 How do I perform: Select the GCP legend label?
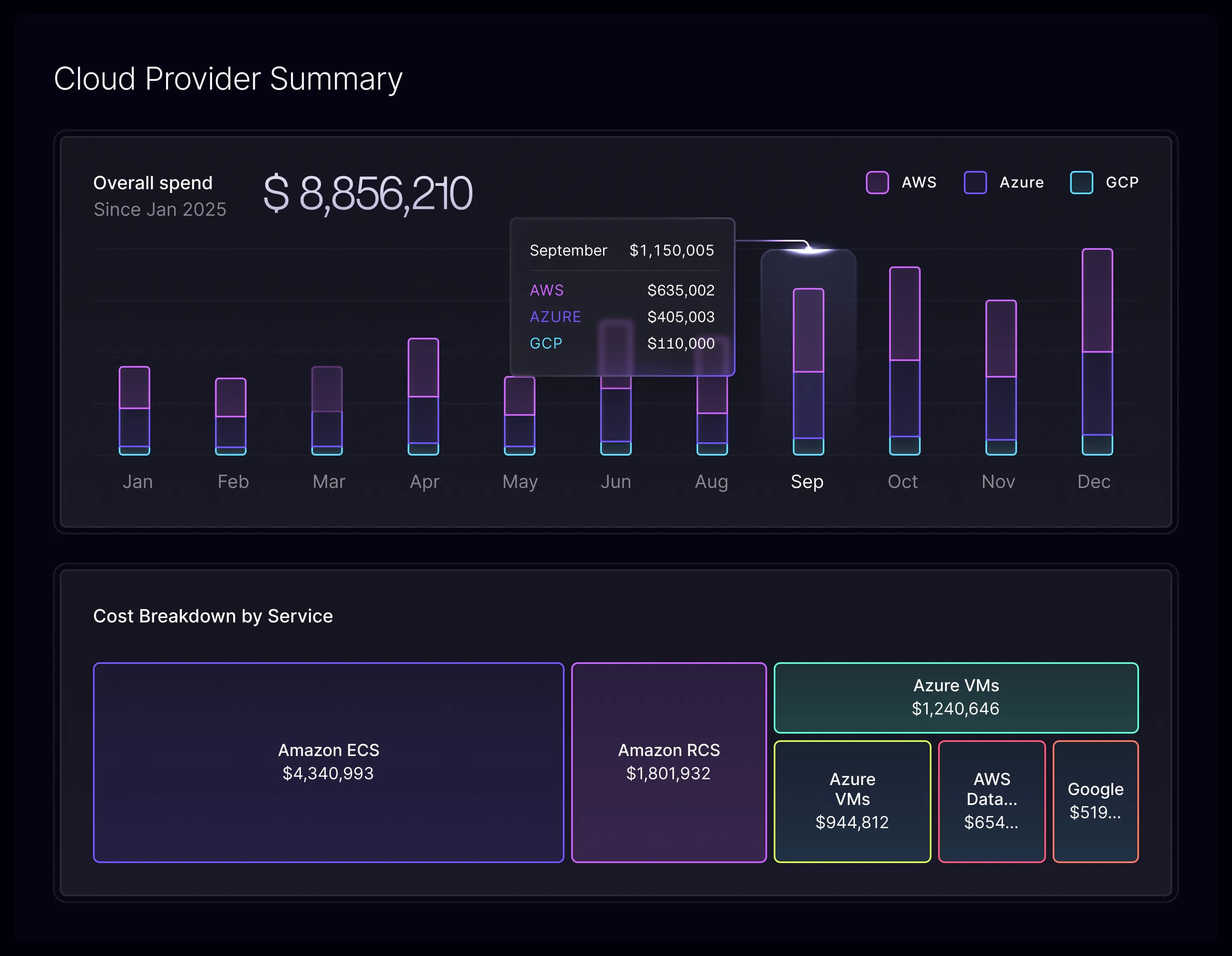[x=1122, y=182]
